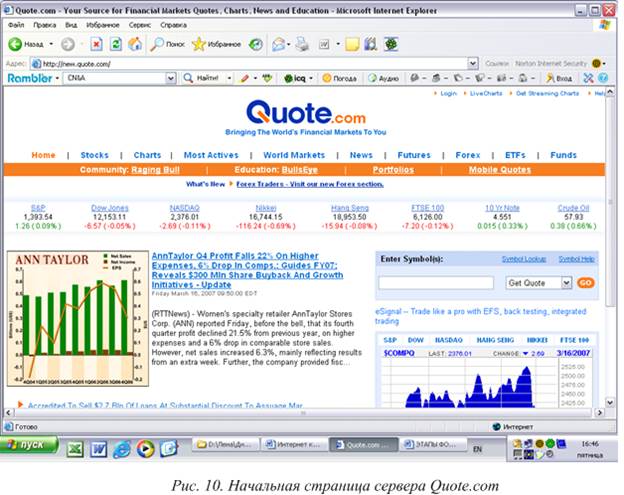Screen dimensions: 624x495
Task: Launch Excel from the Quick Launch bar
Action: (75, 449)
